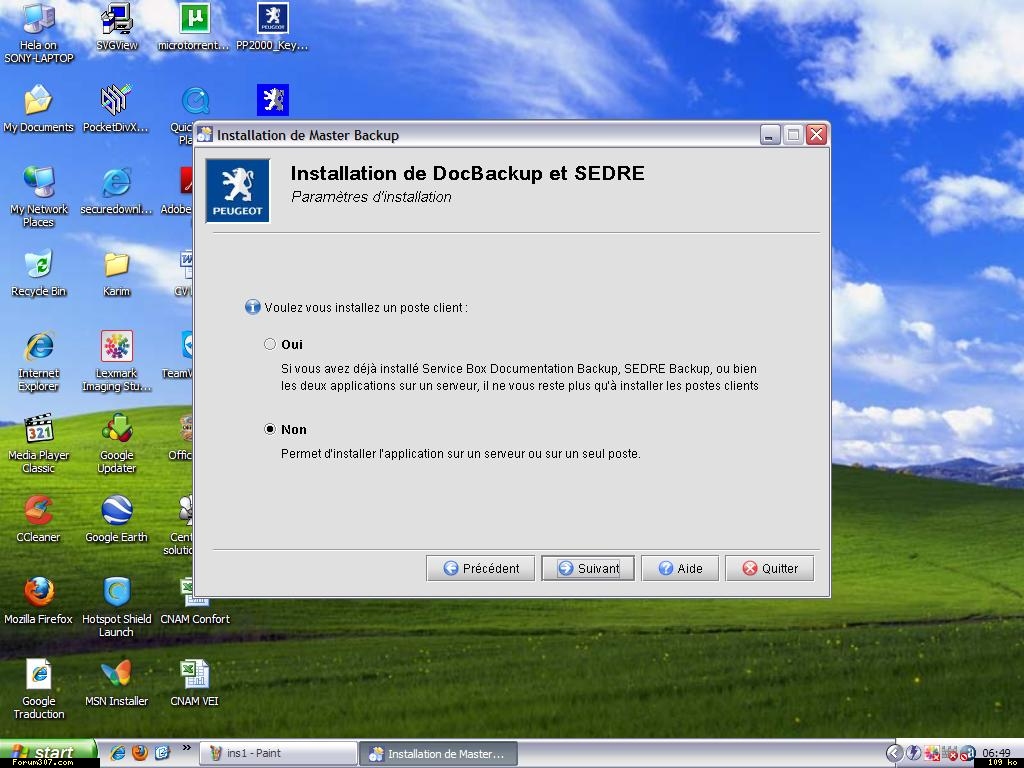Click the taskbar clock showing 06:49

[996, 753]
